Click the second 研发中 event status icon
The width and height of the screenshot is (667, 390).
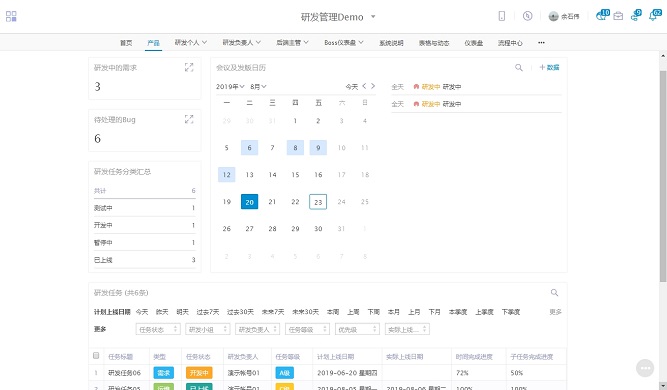pyautogui.click(x=416, y=104)
